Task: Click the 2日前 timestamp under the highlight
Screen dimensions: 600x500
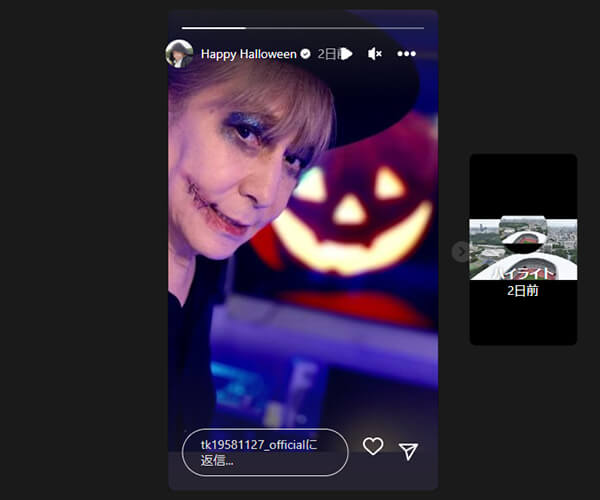Action: click(523, 291)
